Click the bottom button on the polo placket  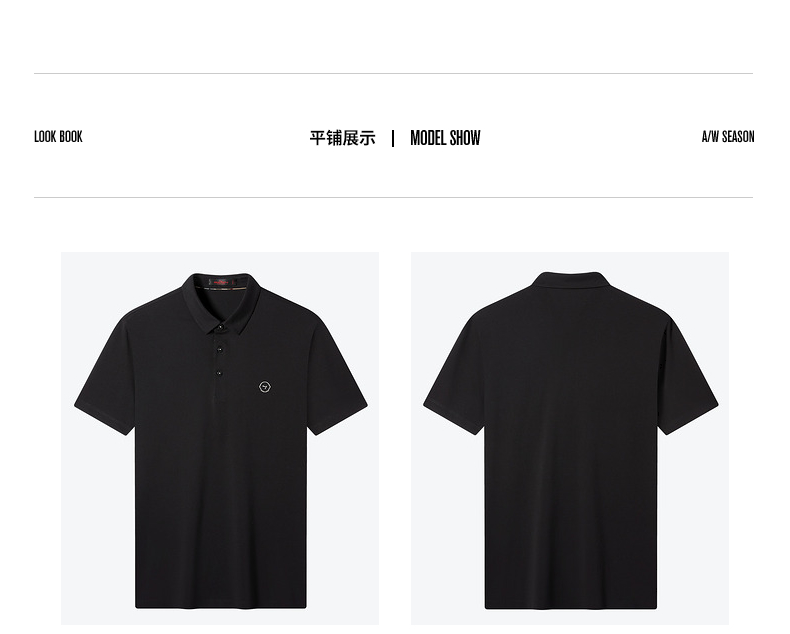(219, 373)
